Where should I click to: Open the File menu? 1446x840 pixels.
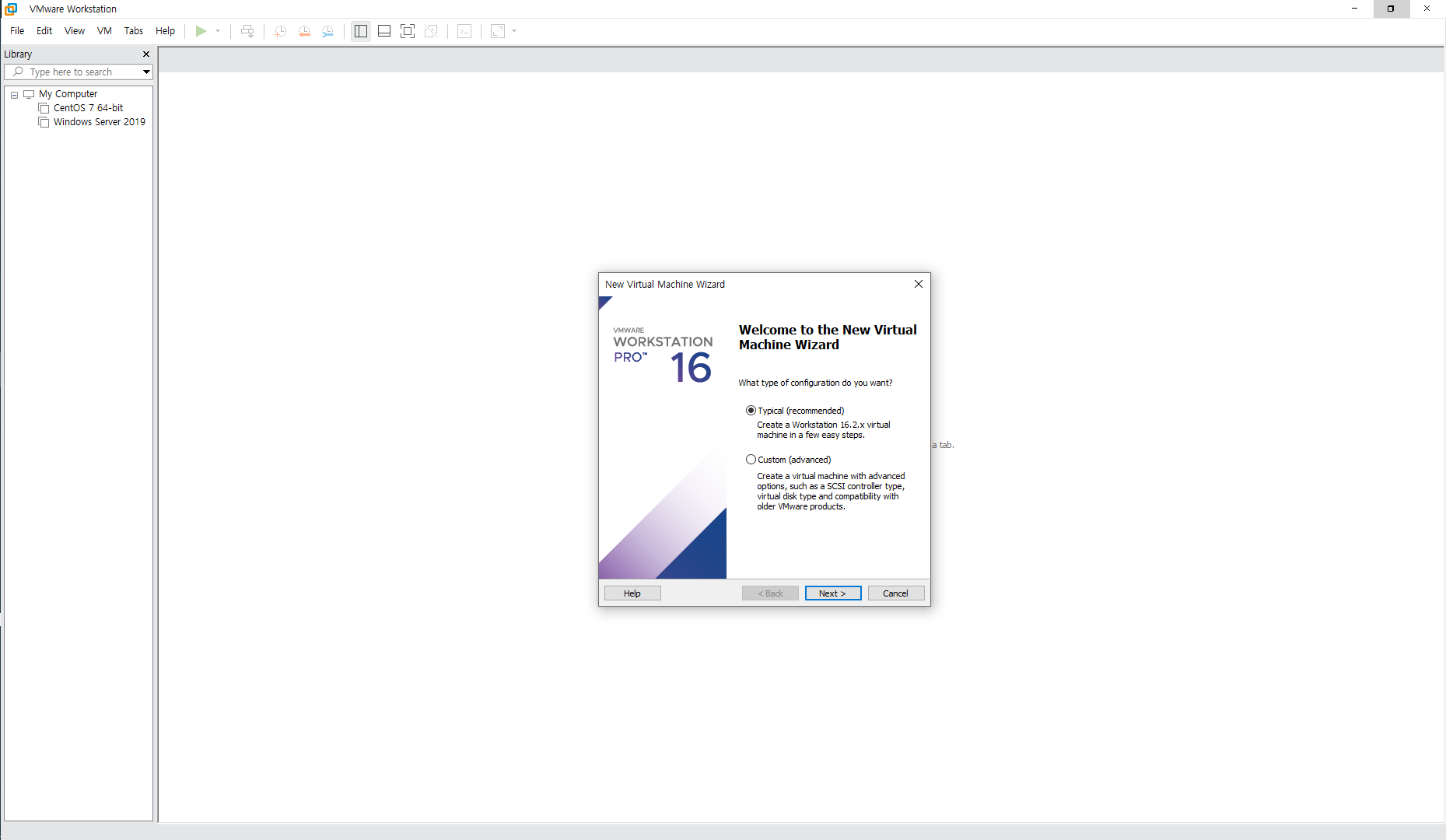(x=17, y=31)
